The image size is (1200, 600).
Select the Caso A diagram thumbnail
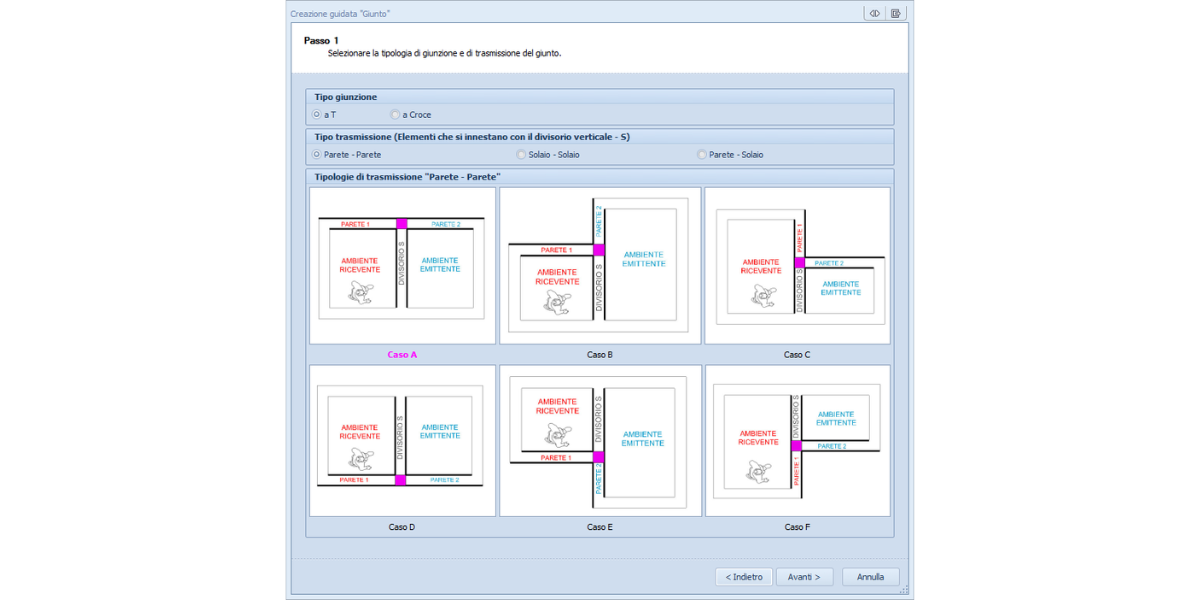click(402, 266)
